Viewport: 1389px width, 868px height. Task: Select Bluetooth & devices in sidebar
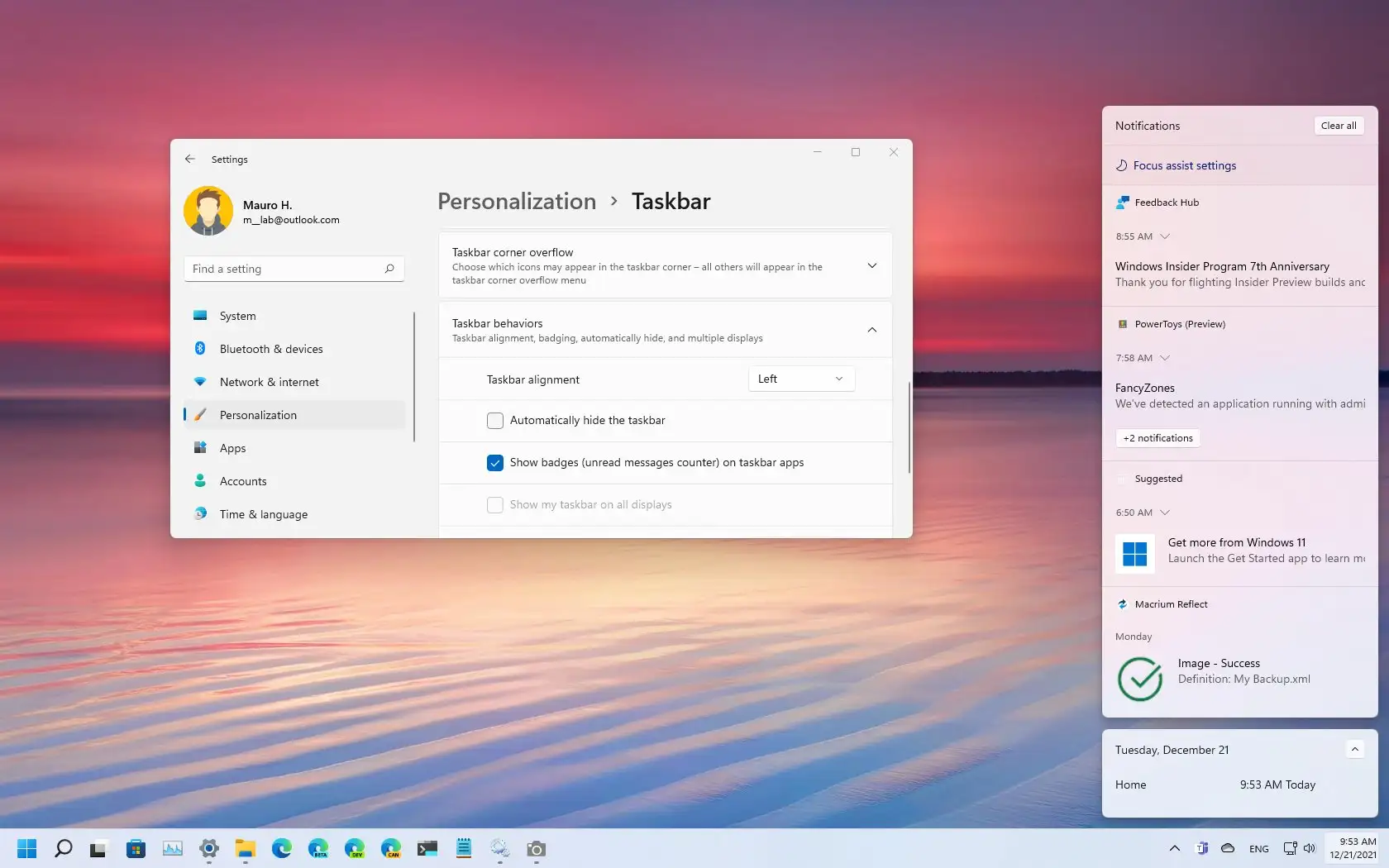[x=271, y=349]
